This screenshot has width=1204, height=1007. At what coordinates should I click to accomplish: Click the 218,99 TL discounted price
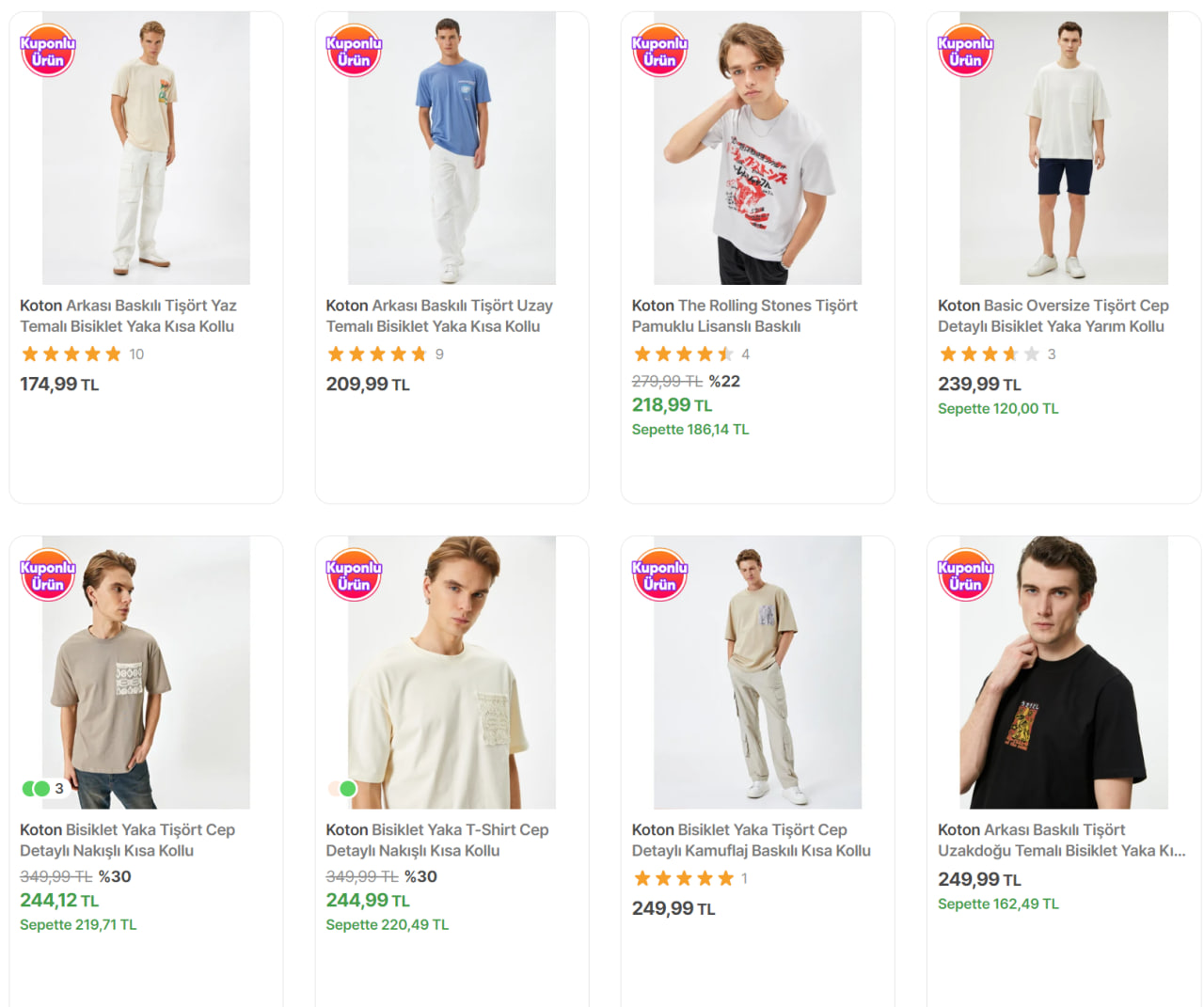(x=672, y=405)
